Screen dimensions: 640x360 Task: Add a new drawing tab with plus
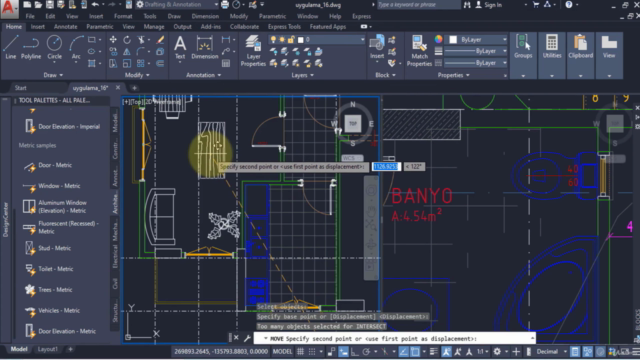pos(134,88)
